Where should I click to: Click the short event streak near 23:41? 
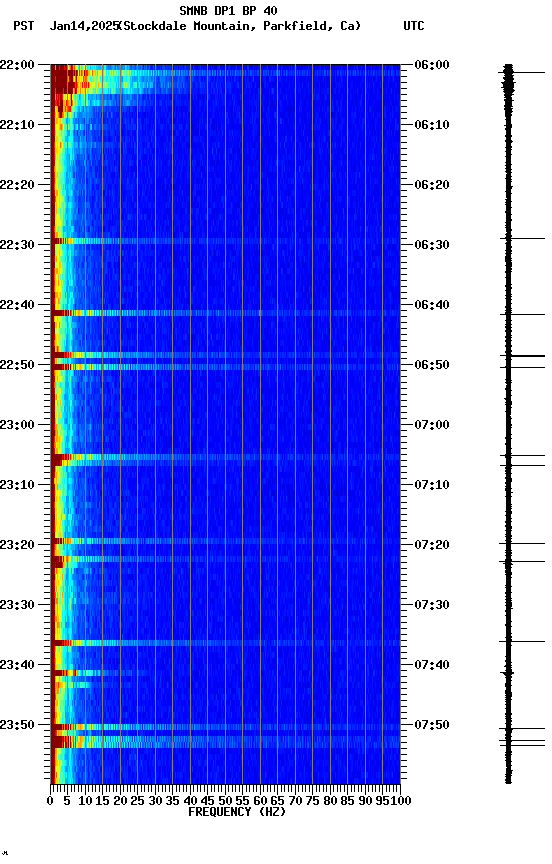[99, 673]
